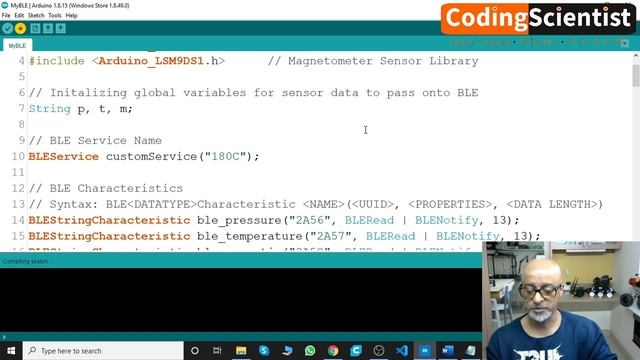
Task: Click the "2A56" UUID string
Action: click(310, 220)
